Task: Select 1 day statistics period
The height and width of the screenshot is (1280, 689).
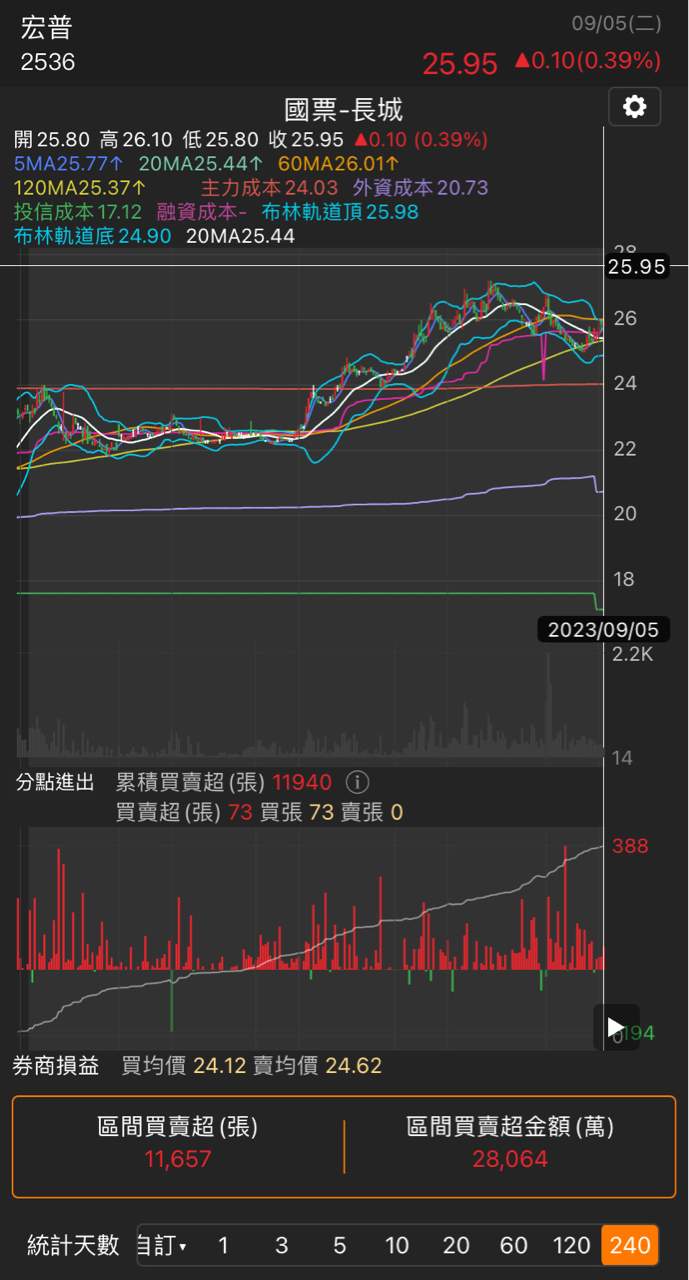Action: click(223, 1246)
